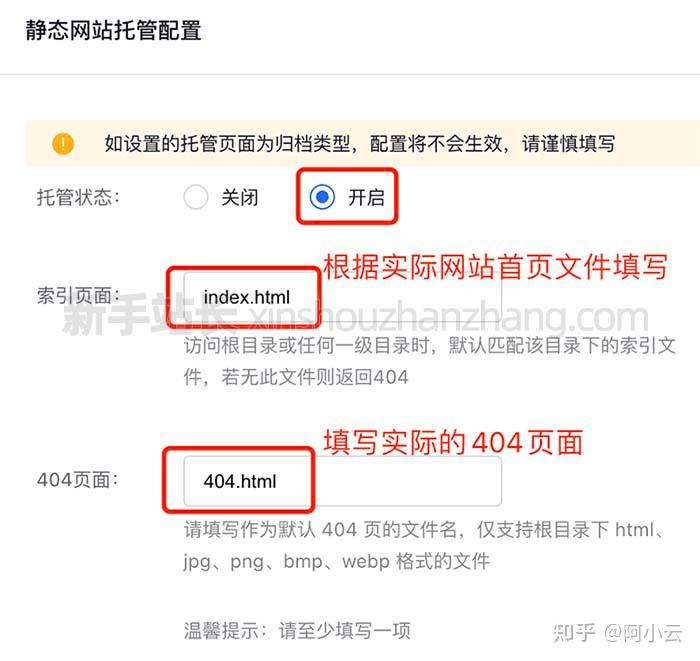The image size is (700, 661).
Task: Click the red note 根据实际网站首页文件填写
Action: [495, 267]
